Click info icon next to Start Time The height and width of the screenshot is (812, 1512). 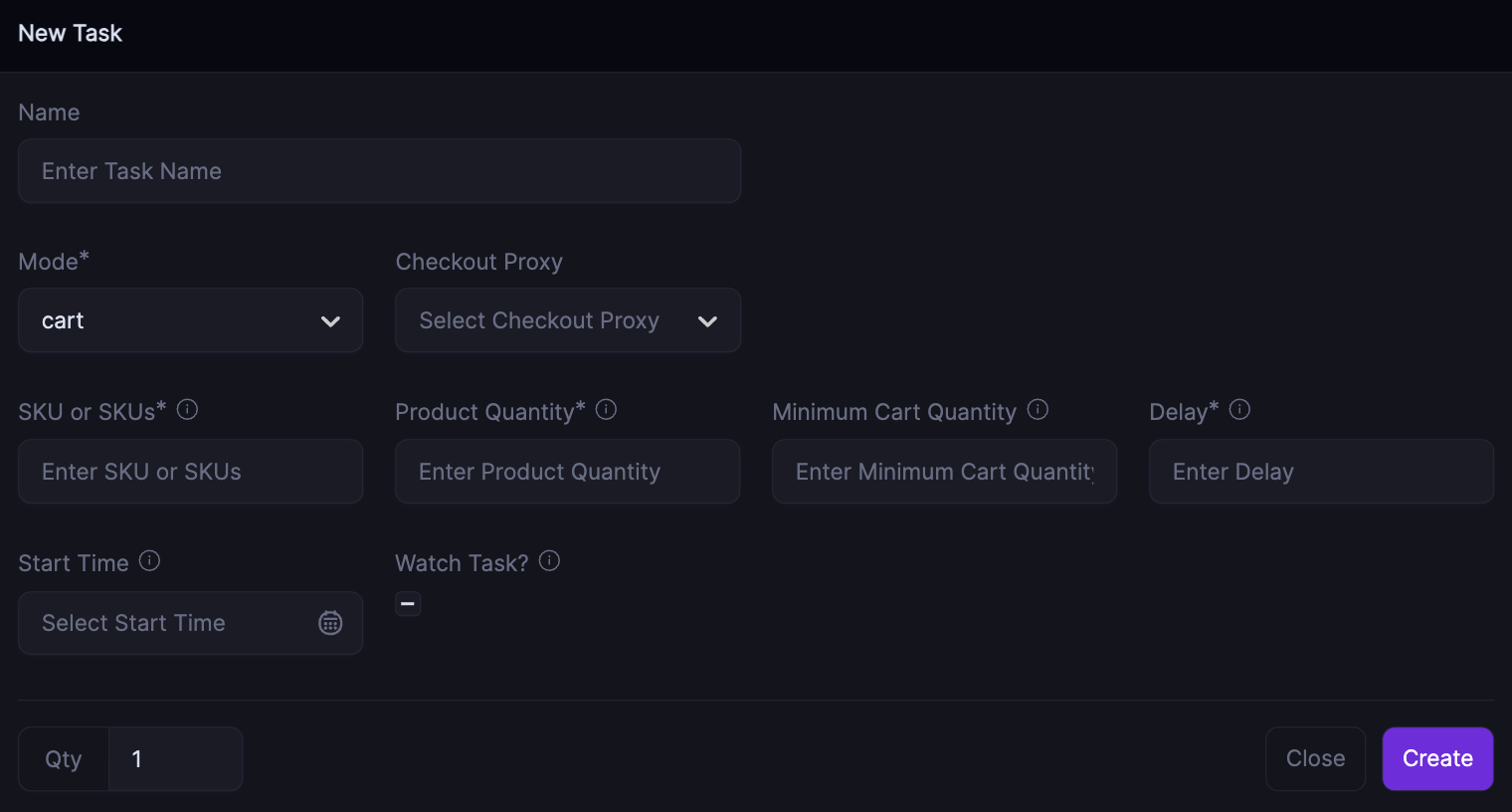(149, 561)
